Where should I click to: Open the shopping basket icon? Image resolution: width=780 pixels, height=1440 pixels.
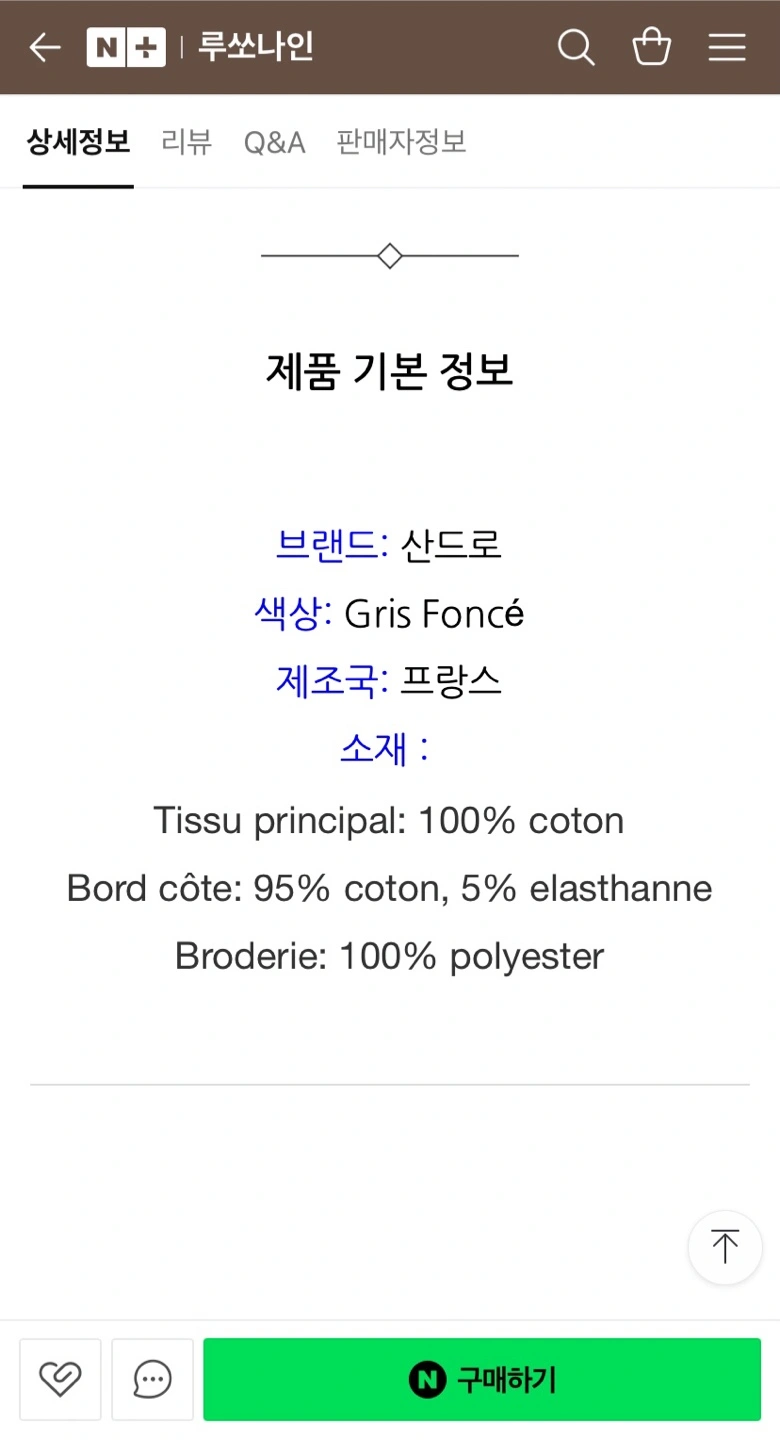click(x=652, y=47)
